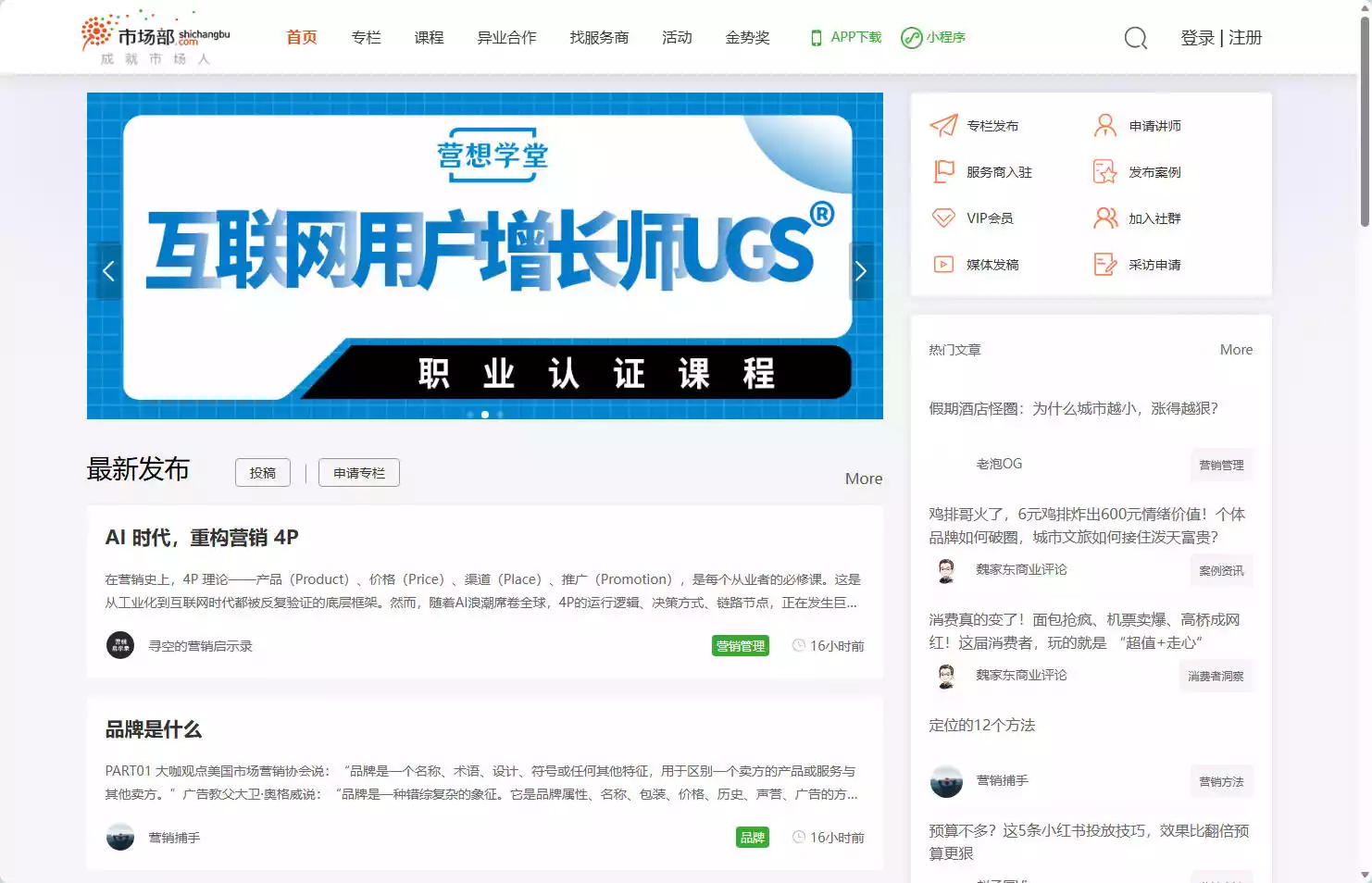Go to next banner slide arrow
Image resolution: width=1372 pixels, height=883 pixels.
pos(861,271)
